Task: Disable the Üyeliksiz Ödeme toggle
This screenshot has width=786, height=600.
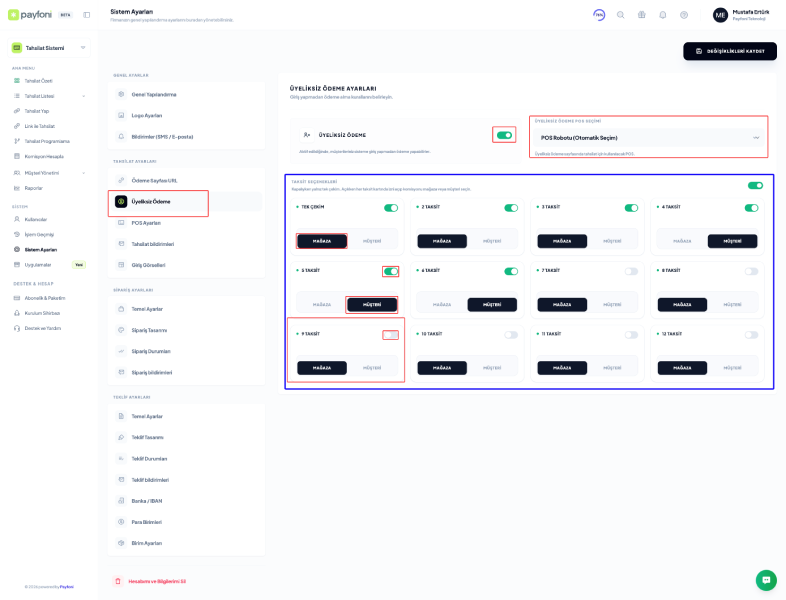Action: tap(504, 135)
